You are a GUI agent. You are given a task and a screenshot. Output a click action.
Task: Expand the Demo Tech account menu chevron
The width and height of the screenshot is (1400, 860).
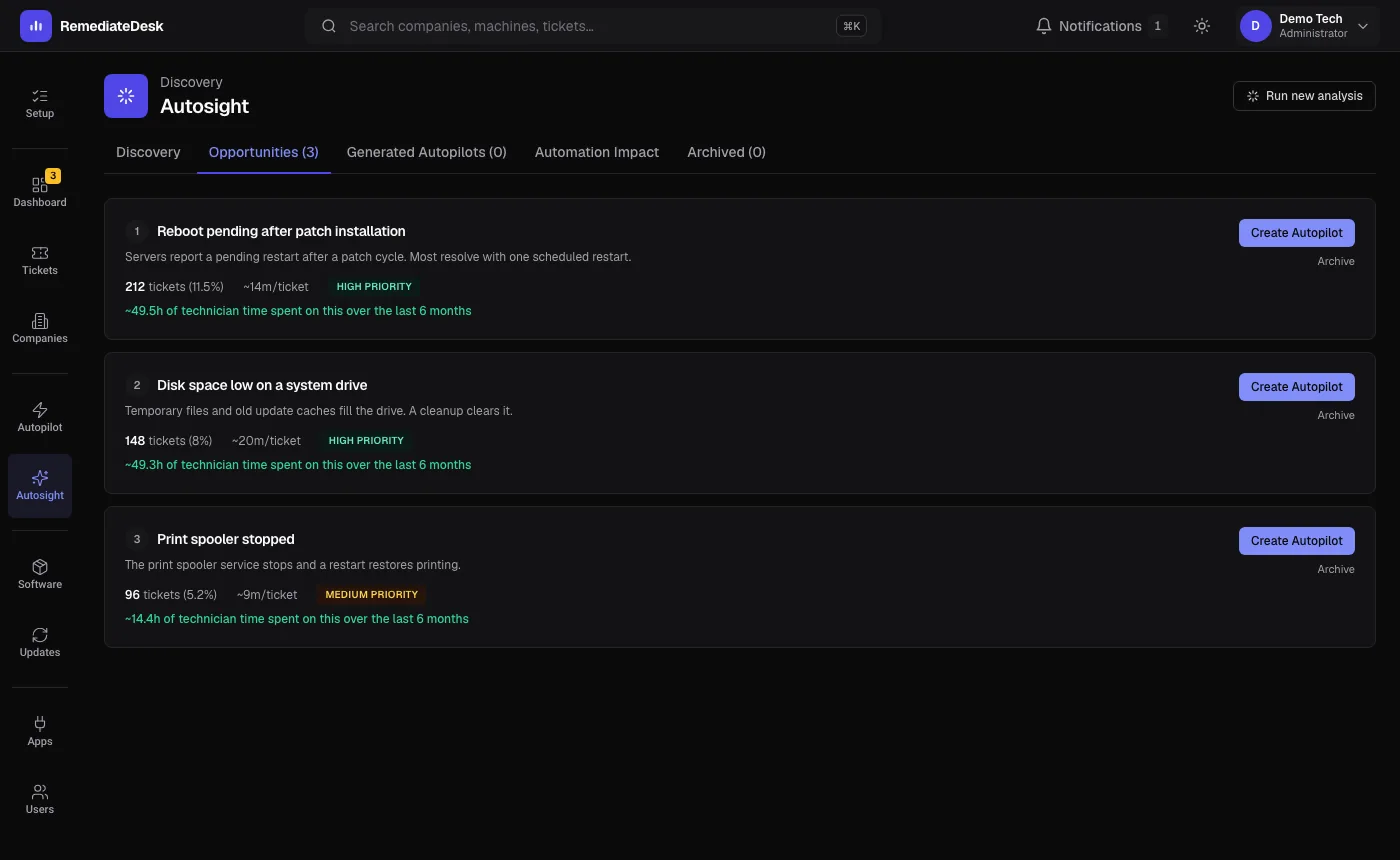coord(1363,26)
